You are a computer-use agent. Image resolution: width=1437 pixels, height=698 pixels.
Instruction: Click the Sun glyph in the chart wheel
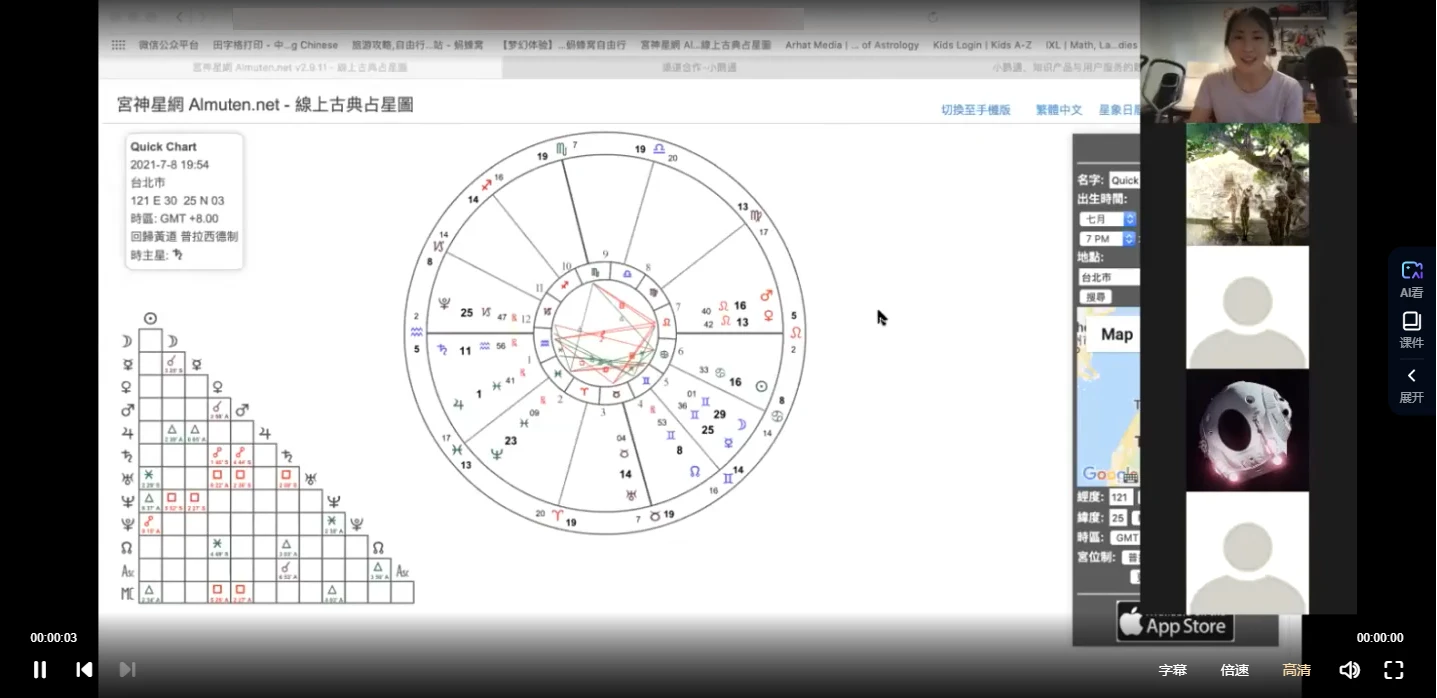coord(761,386)
